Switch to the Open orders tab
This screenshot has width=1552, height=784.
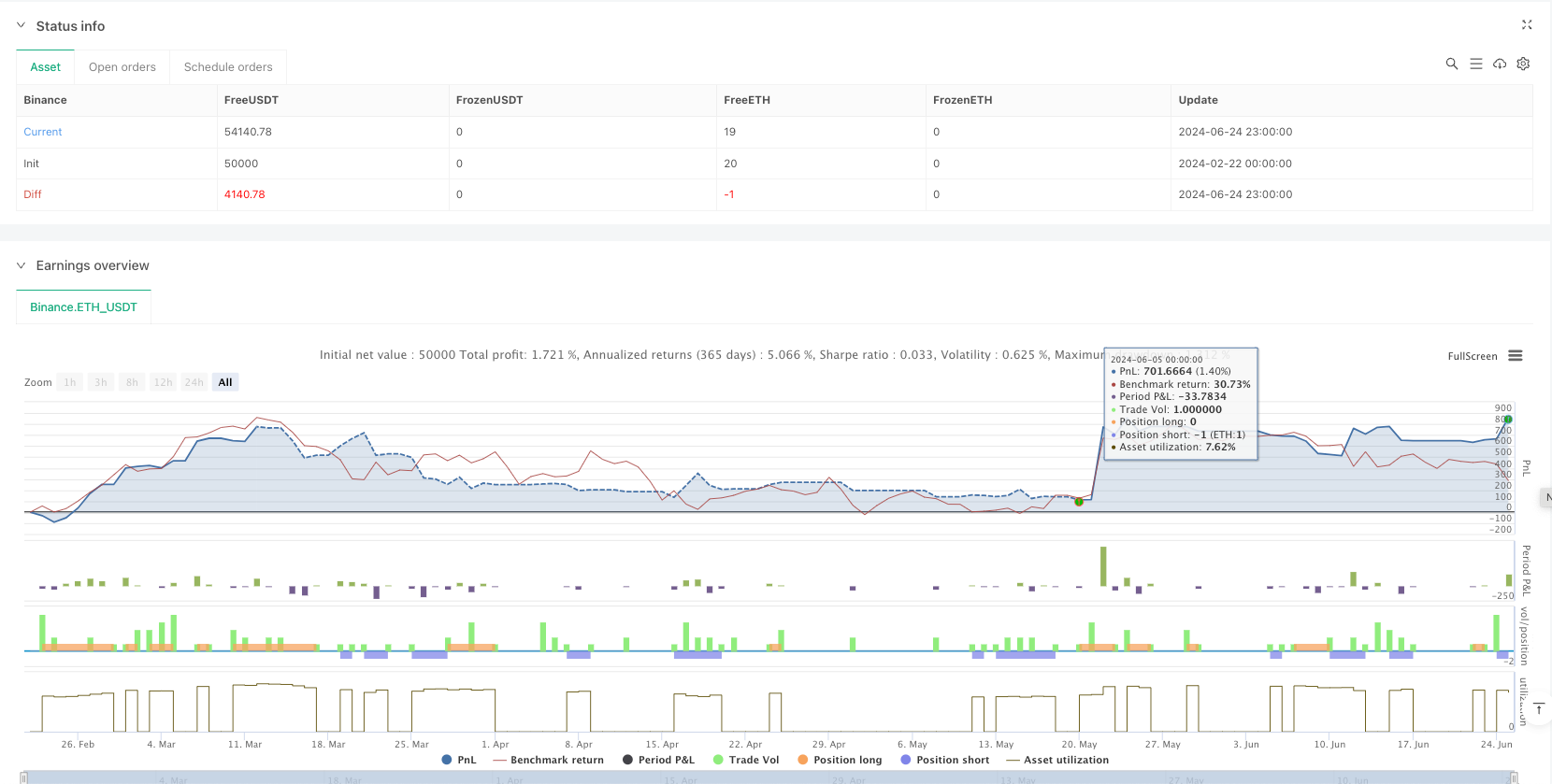click(122, 67)
